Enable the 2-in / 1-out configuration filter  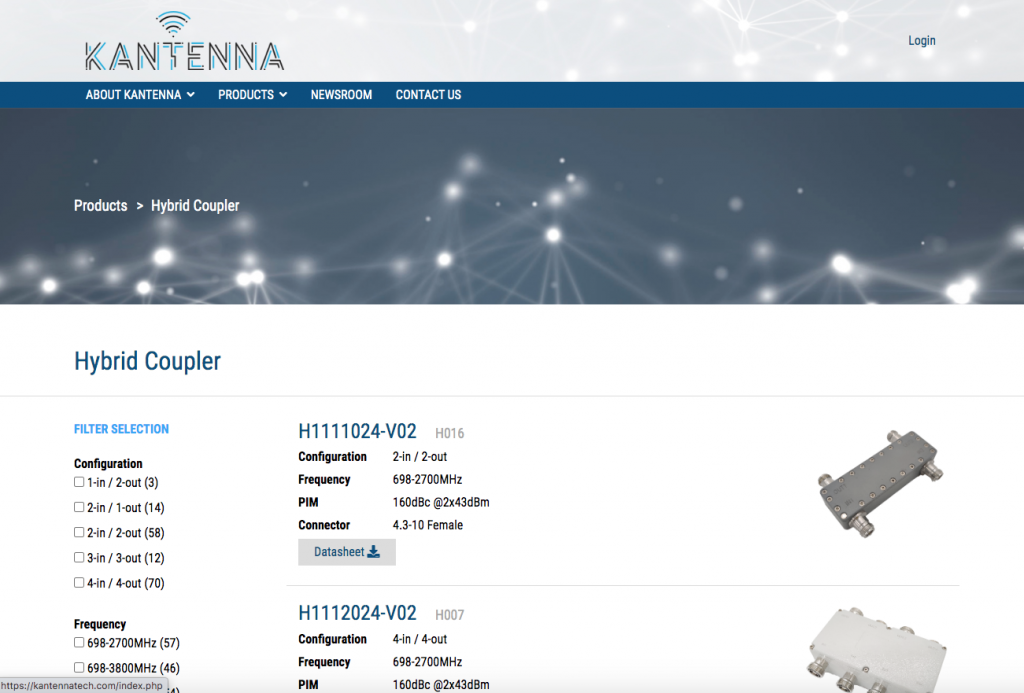click(80, 507)
